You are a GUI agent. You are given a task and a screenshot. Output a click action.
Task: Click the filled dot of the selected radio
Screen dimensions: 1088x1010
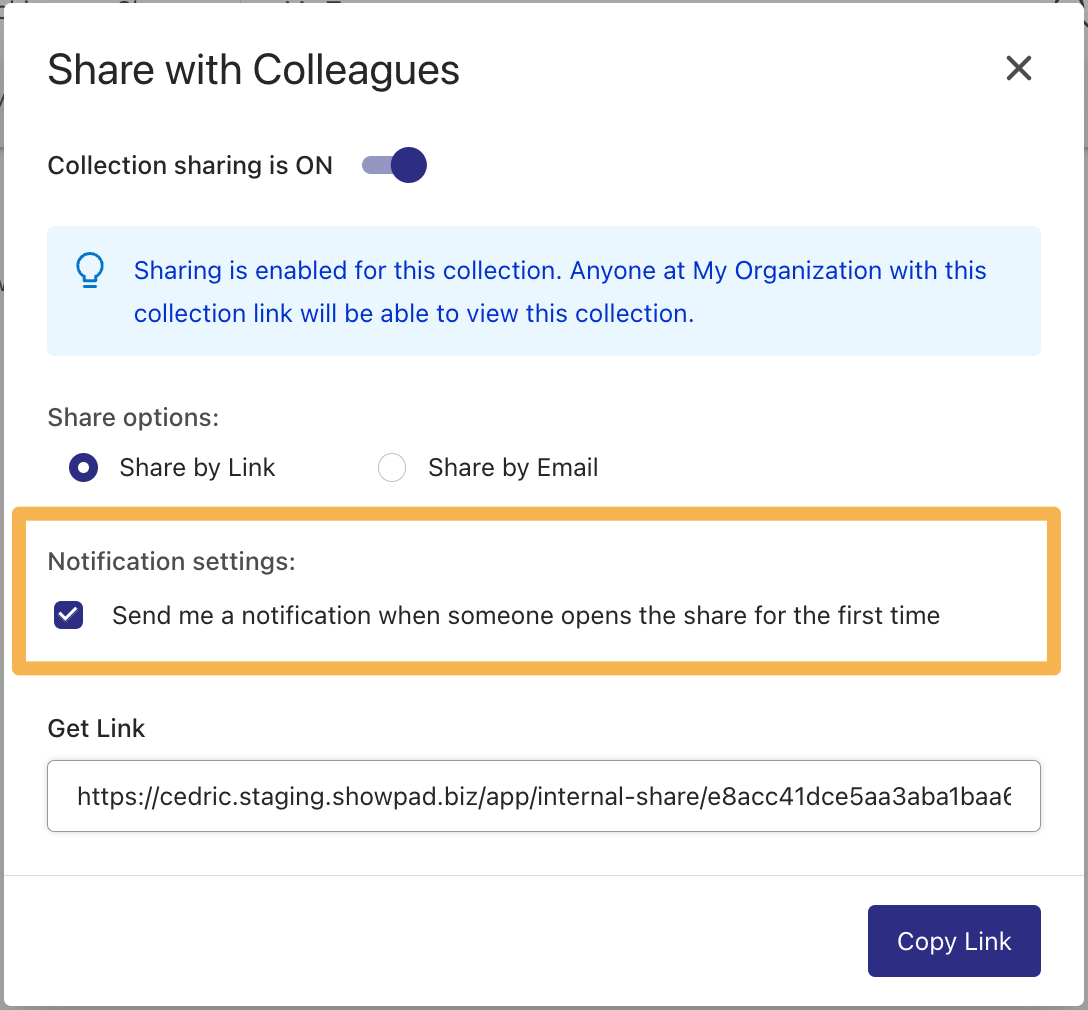click(x=83, y=468)
